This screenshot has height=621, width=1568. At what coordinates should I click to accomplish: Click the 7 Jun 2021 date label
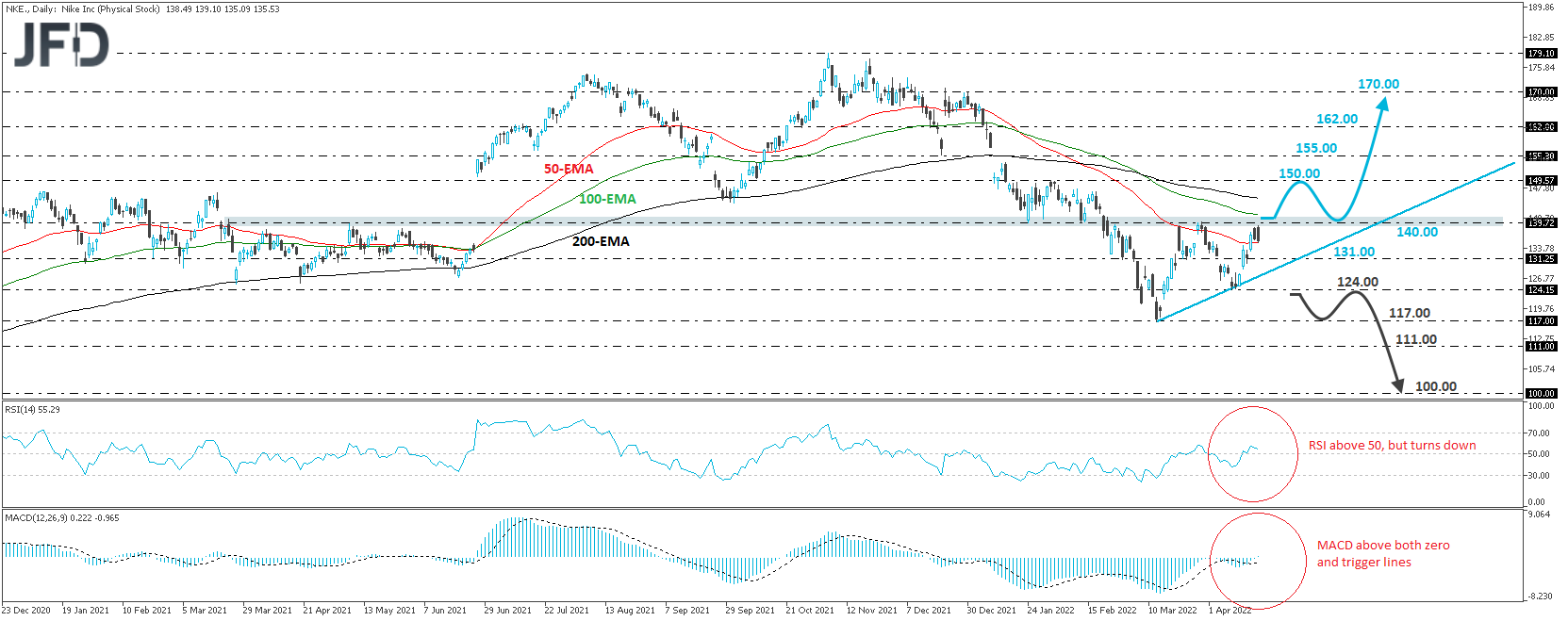coord(445,611)
